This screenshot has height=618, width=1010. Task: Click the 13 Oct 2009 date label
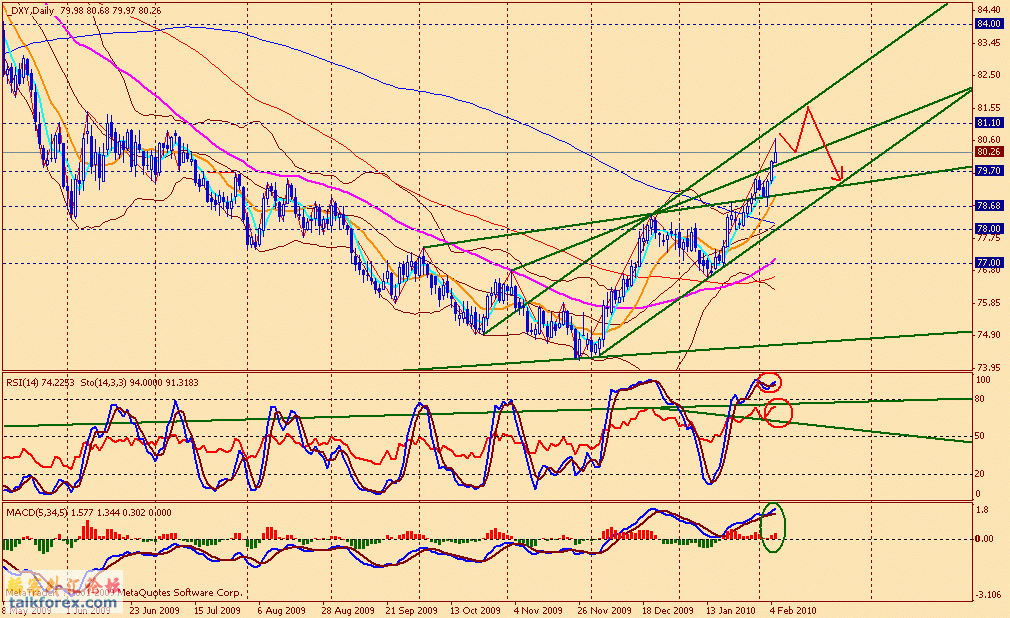tap(475, 610)
